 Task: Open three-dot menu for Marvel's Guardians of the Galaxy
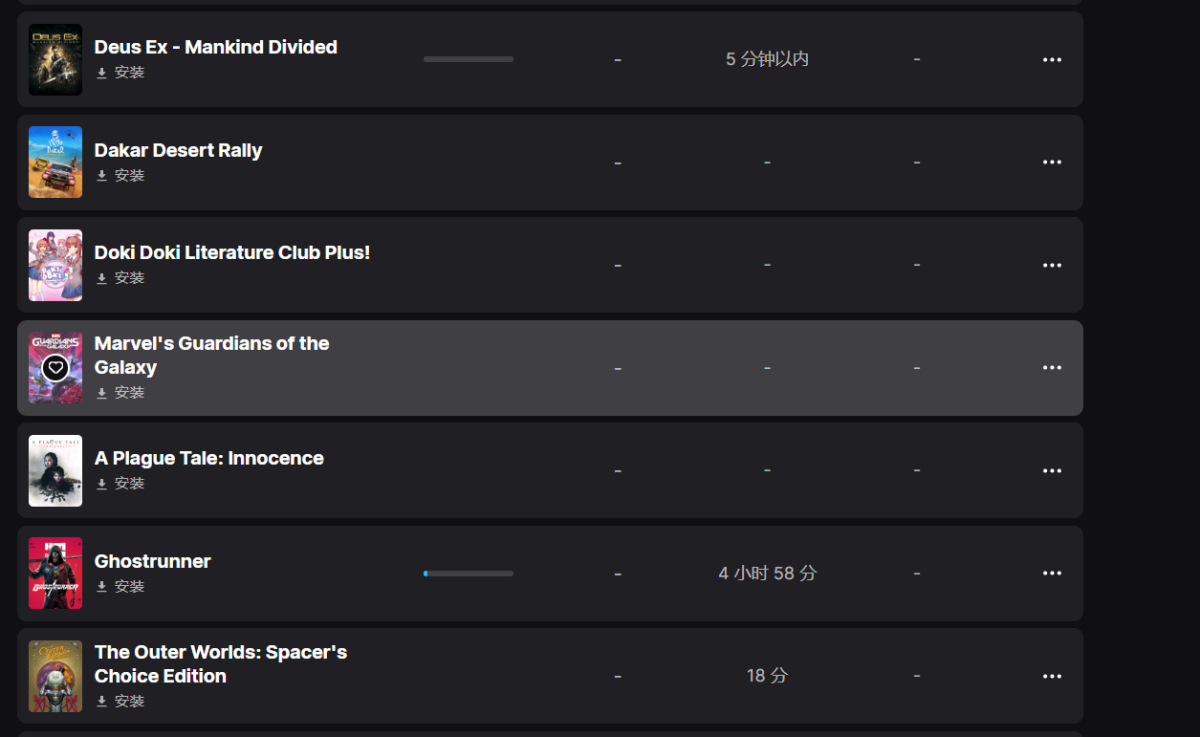[1052, 368]
